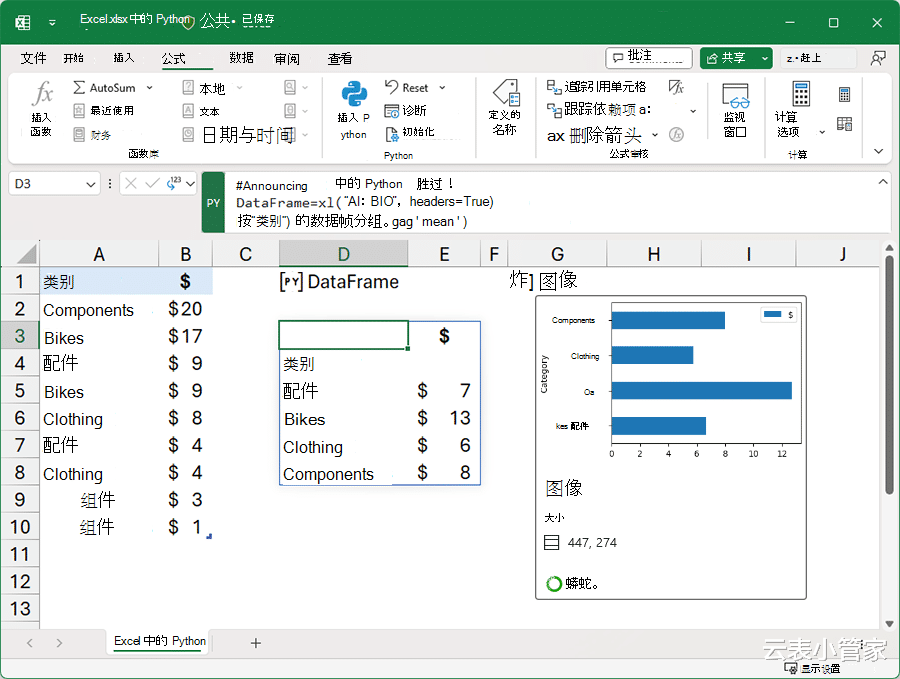Toggle the Python output type in formula bar
The image size is (900, 679).
[174, 183]
